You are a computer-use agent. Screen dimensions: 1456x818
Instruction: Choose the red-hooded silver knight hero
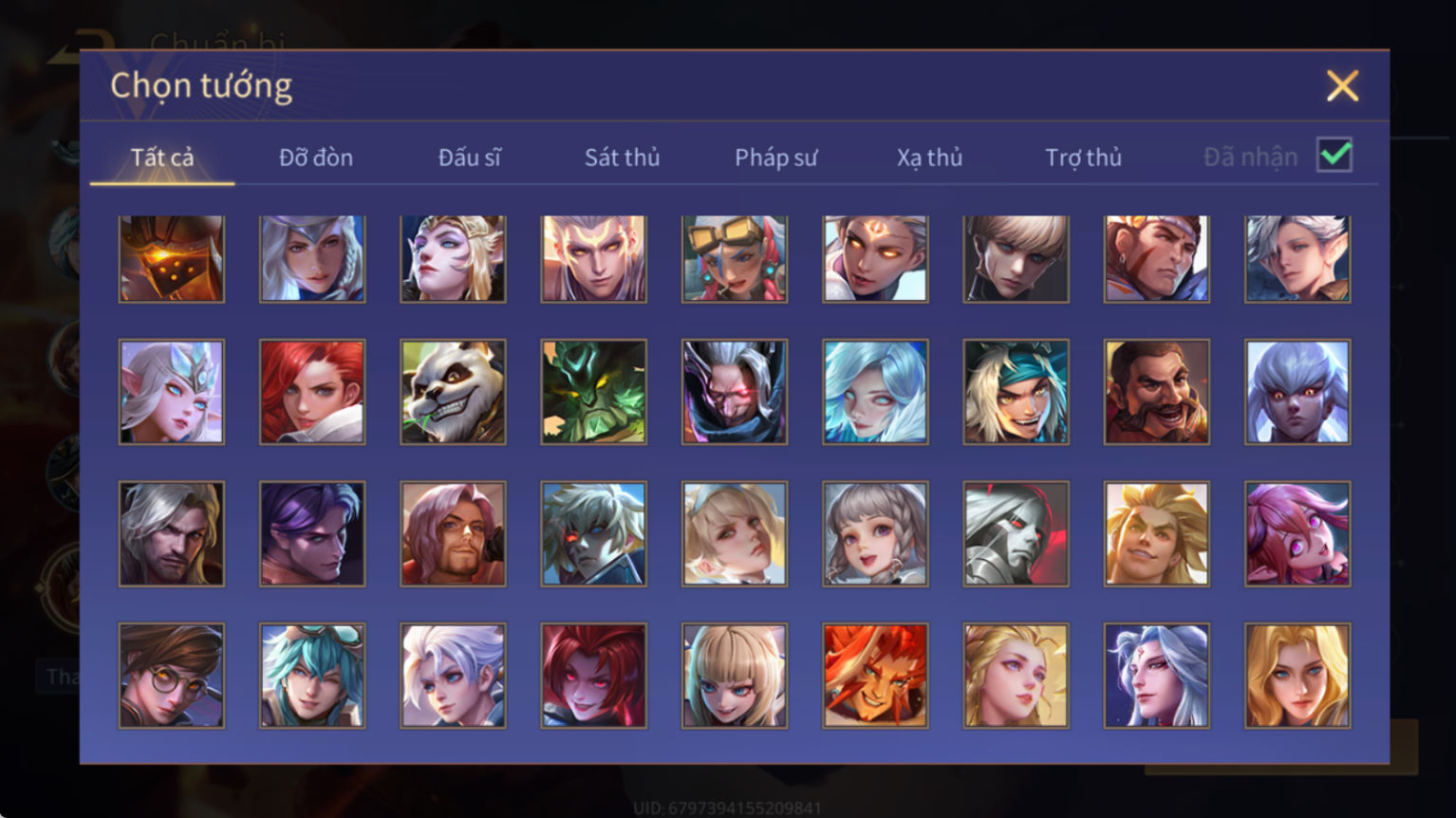(1016, 533)
